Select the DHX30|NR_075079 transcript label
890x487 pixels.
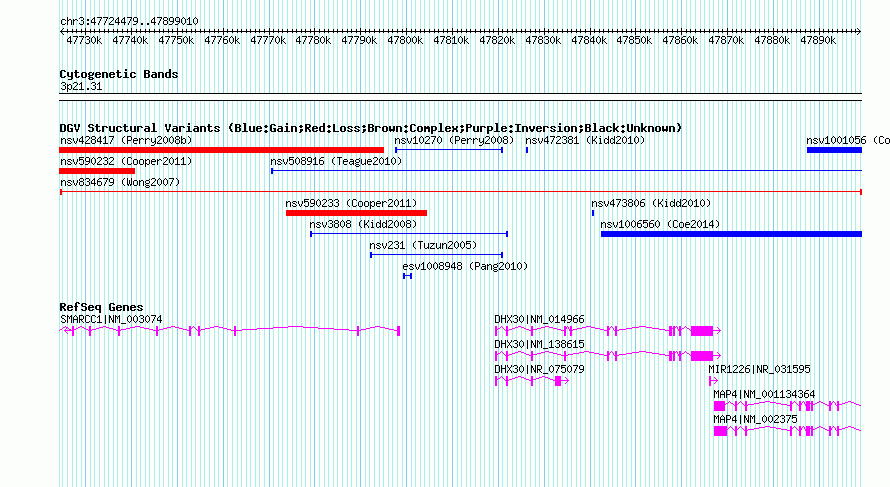coord(539,370)
